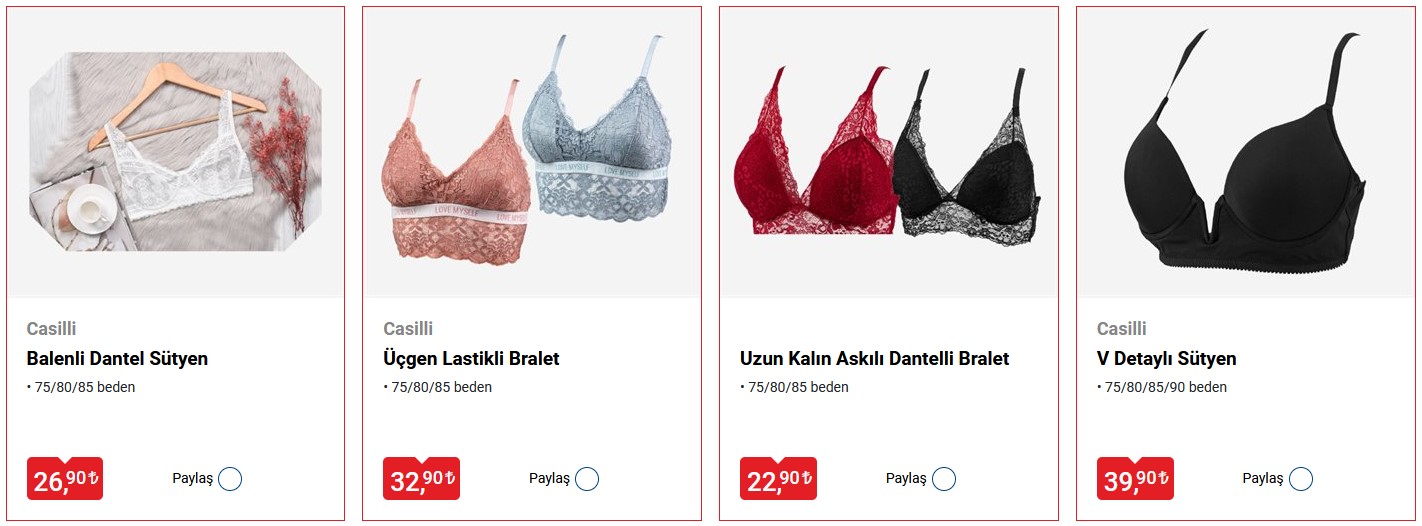Select the 26,90 price tag
Viewport: 1422px width, 526px height.
click(x=65, y=479)
